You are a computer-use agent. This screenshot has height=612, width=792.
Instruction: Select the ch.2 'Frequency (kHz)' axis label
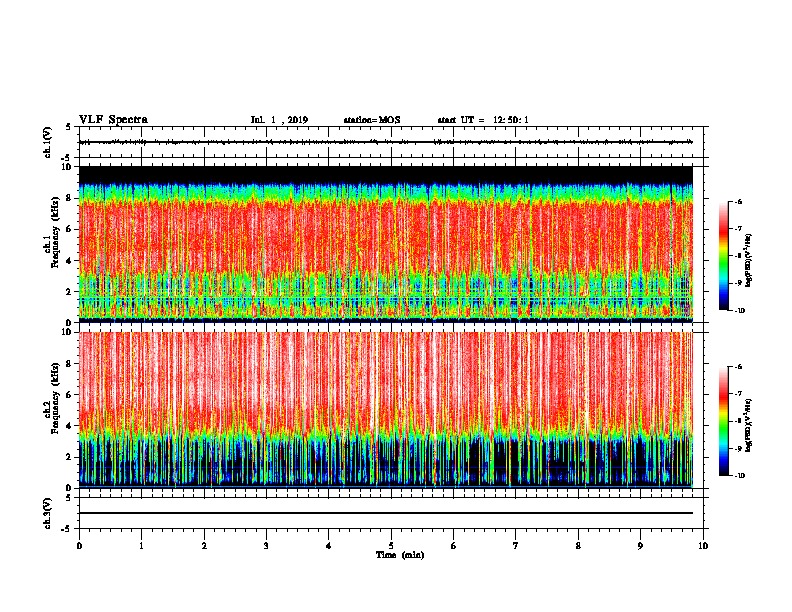55,398
